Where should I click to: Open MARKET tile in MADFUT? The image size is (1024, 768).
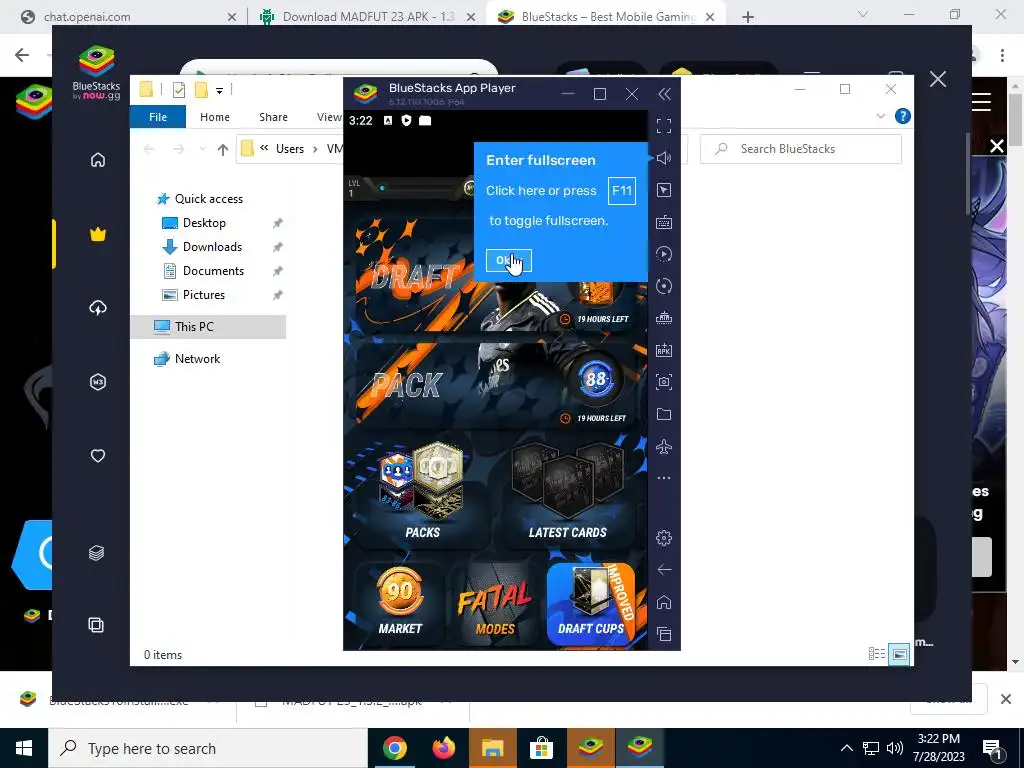[x=400, y=602]
